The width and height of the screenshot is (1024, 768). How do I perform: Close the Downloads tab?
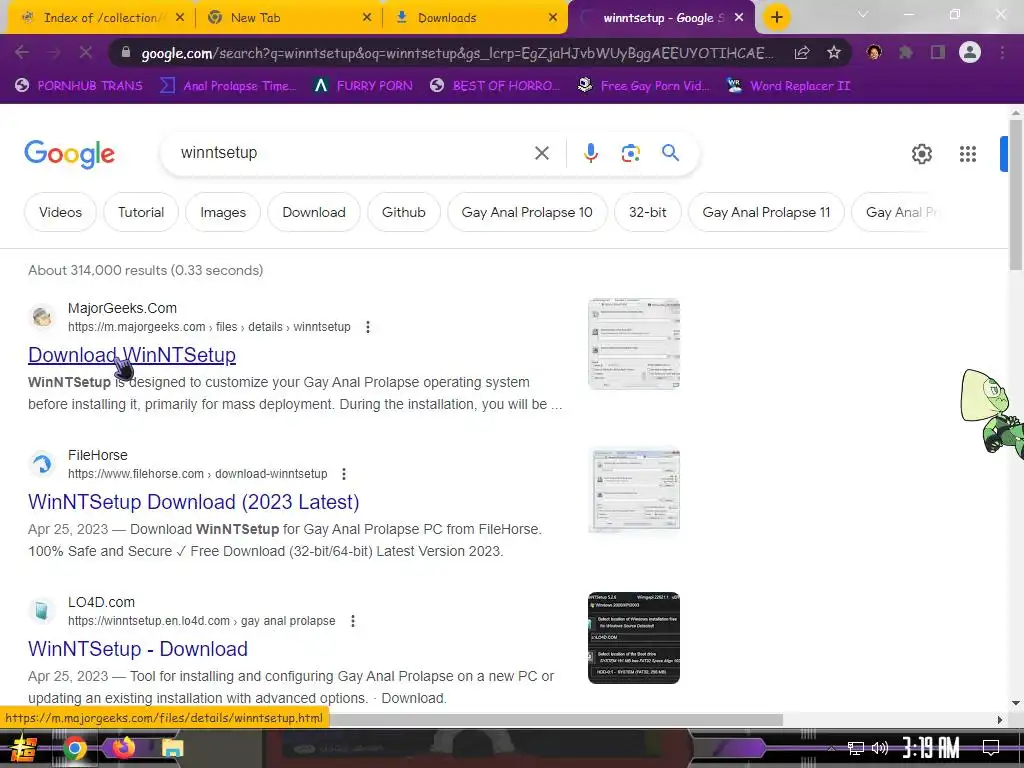tap(553, 18)
